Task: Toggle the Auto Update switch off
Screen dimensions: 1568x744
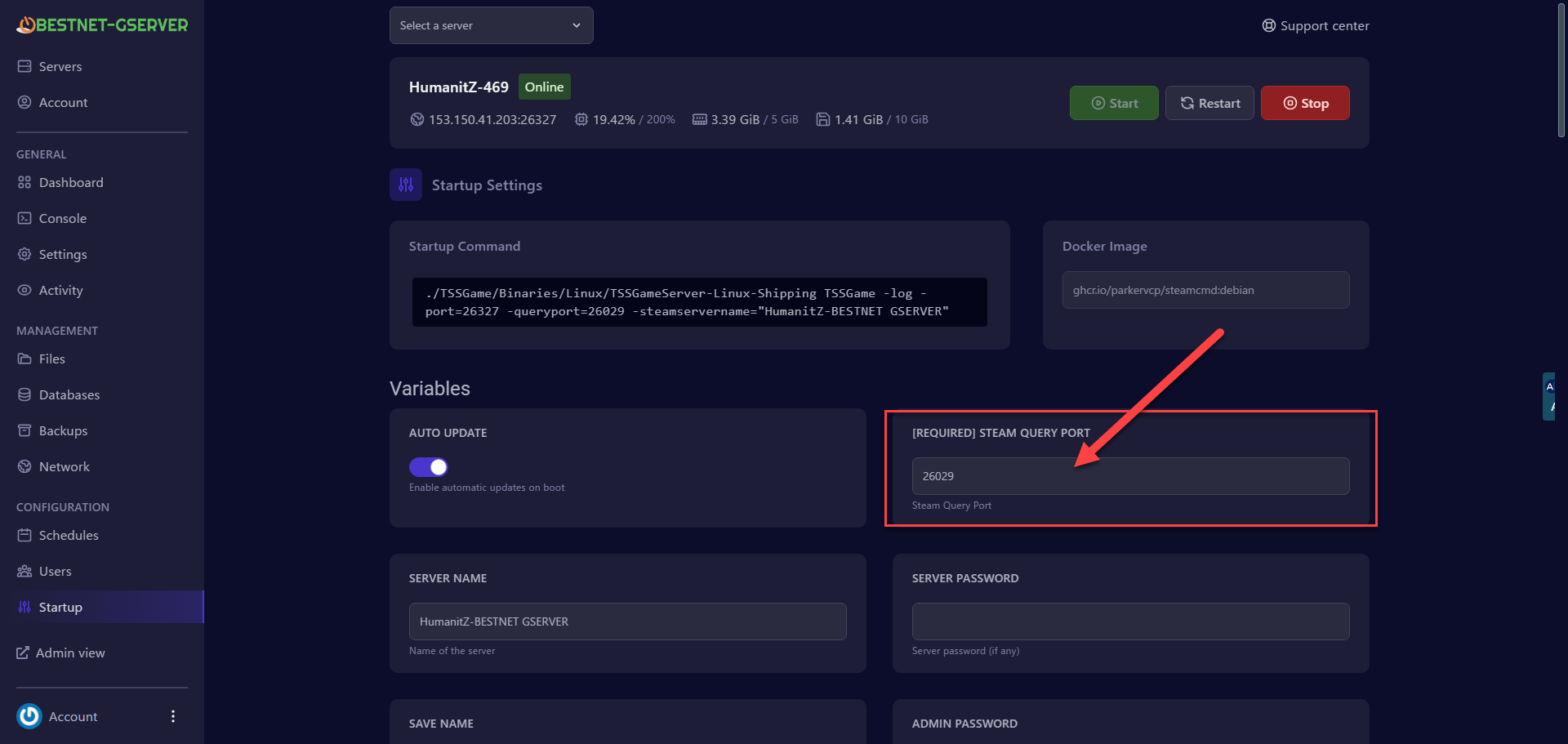Action: [x=429, y=466]
